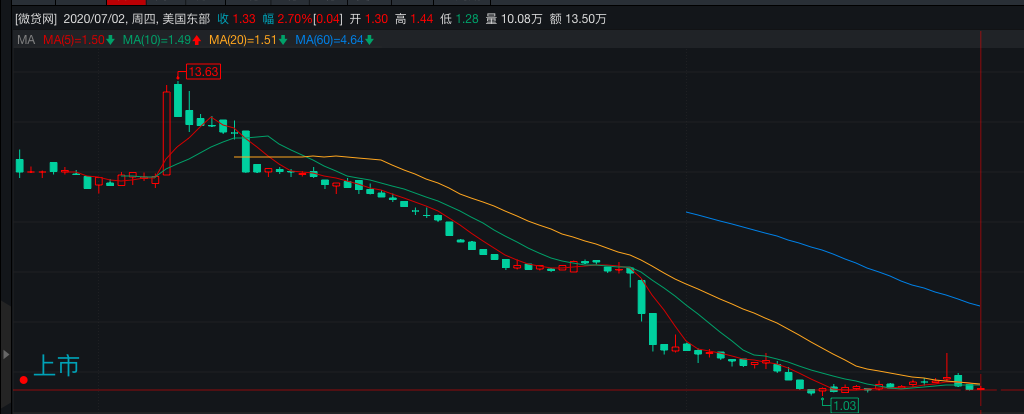Image resolution: width=1024 pixels, height=414 pixels.
Task: Click the closing price 收 1.33
Action: [x=236, y=19]
